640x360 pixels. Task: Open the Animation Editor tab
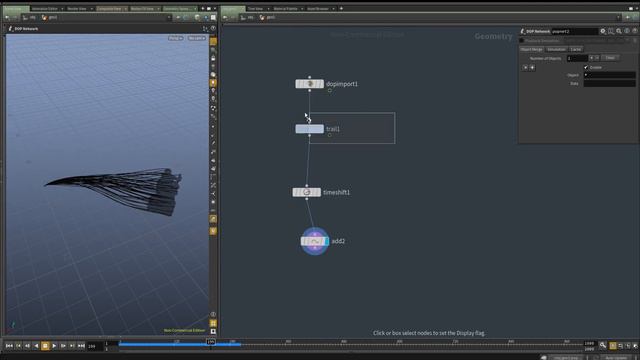(45, 9)
